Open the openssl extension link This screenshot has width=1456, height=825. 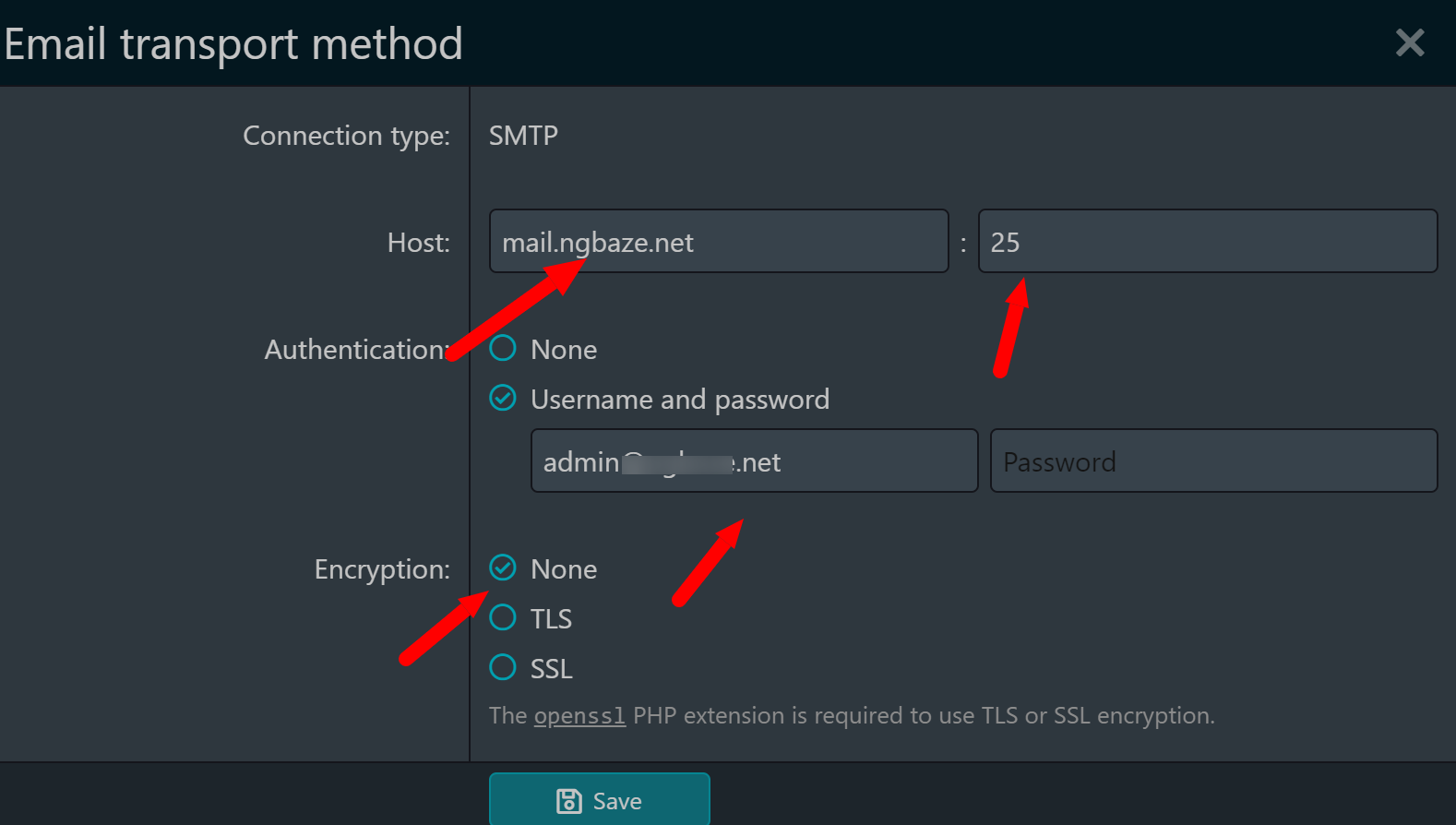point(579,716)
